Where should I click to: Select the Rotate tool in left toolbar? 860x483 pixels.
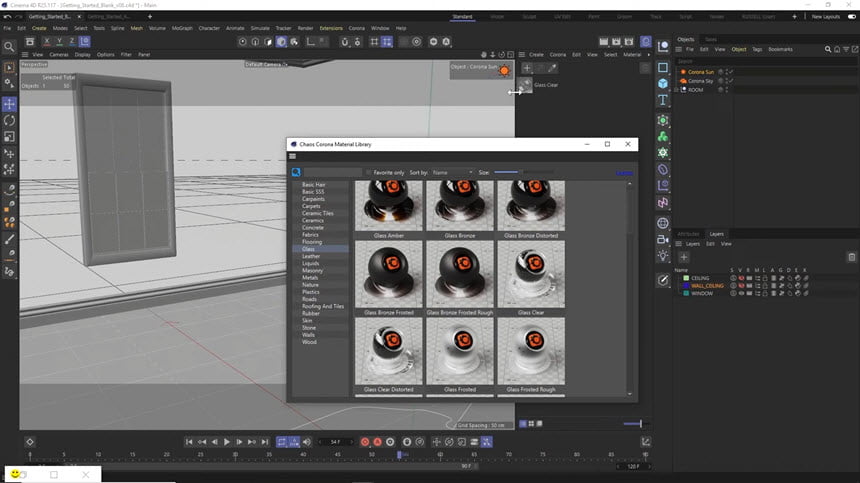9,121
